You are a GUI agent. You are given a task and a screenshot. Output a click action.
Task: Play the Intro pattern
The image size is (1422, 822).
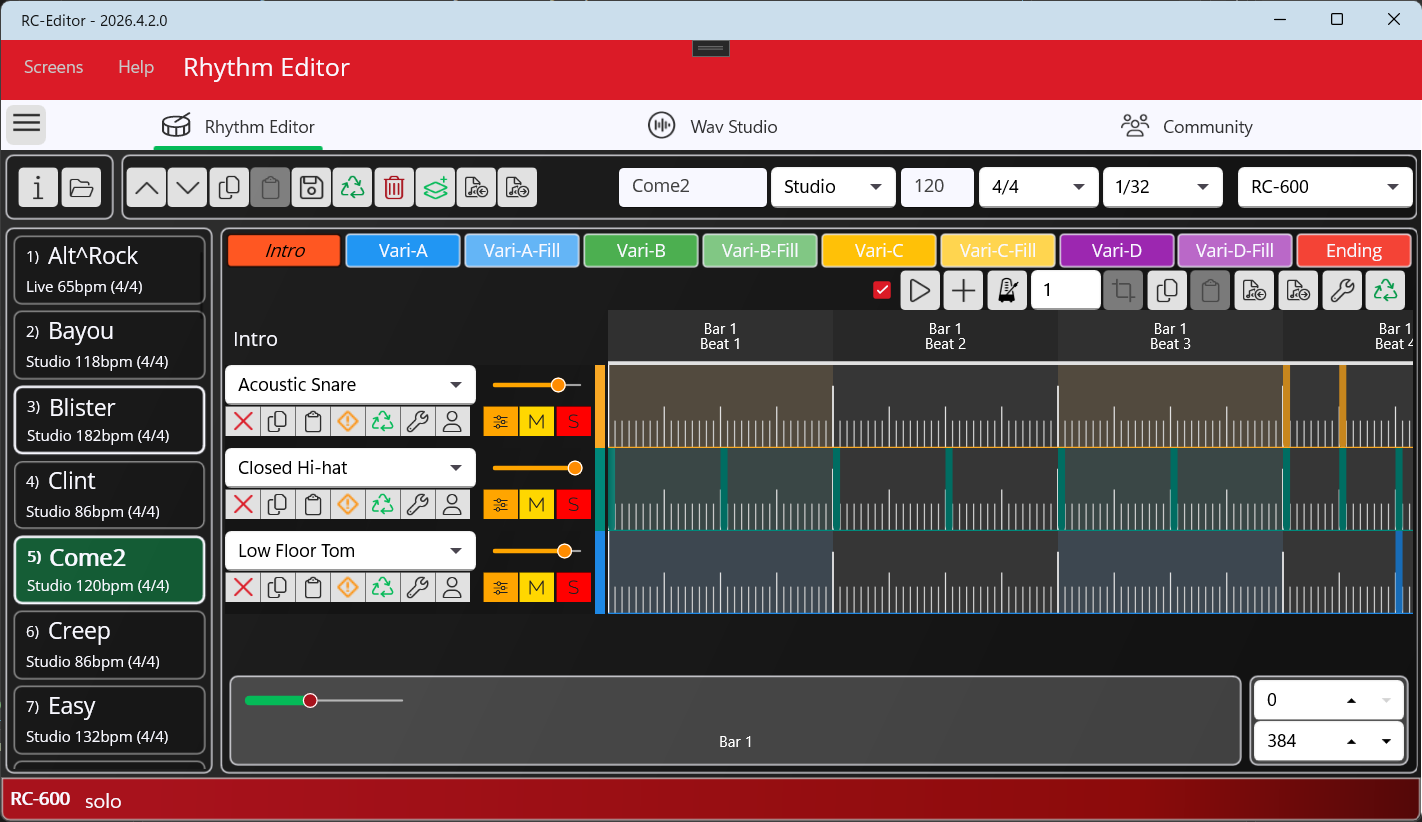click(920, 291)
